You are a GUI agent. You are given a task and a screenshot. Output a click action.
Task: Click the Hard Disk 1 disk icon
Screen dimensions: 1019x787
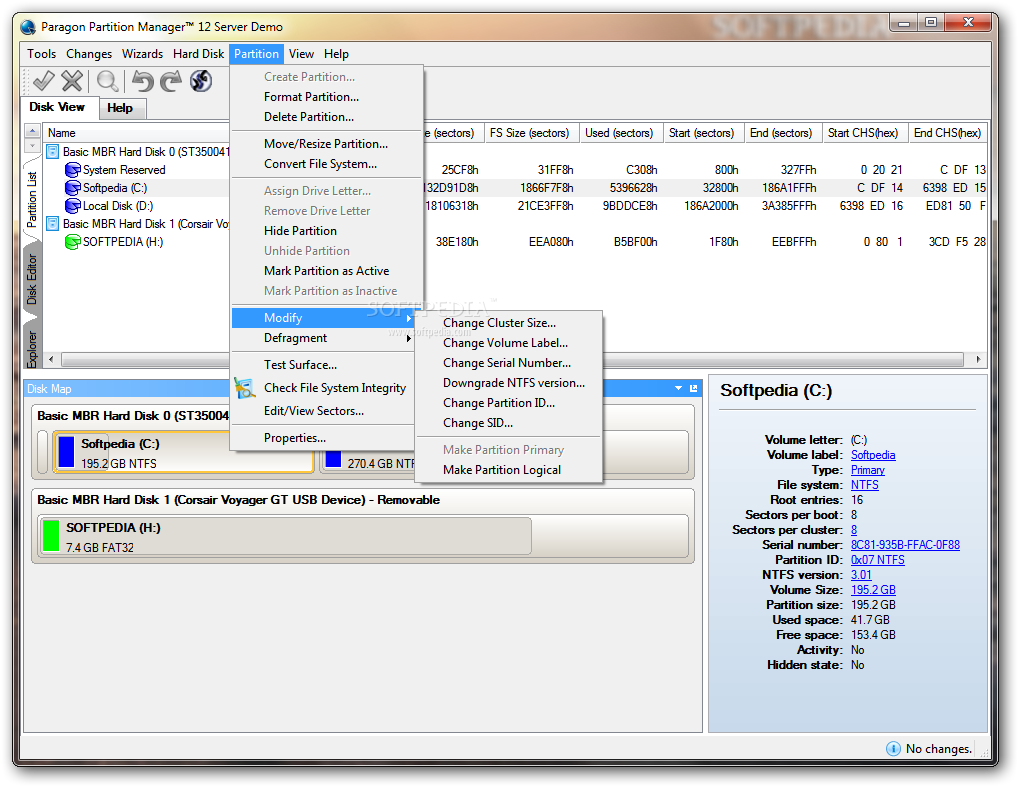(53, 224)
